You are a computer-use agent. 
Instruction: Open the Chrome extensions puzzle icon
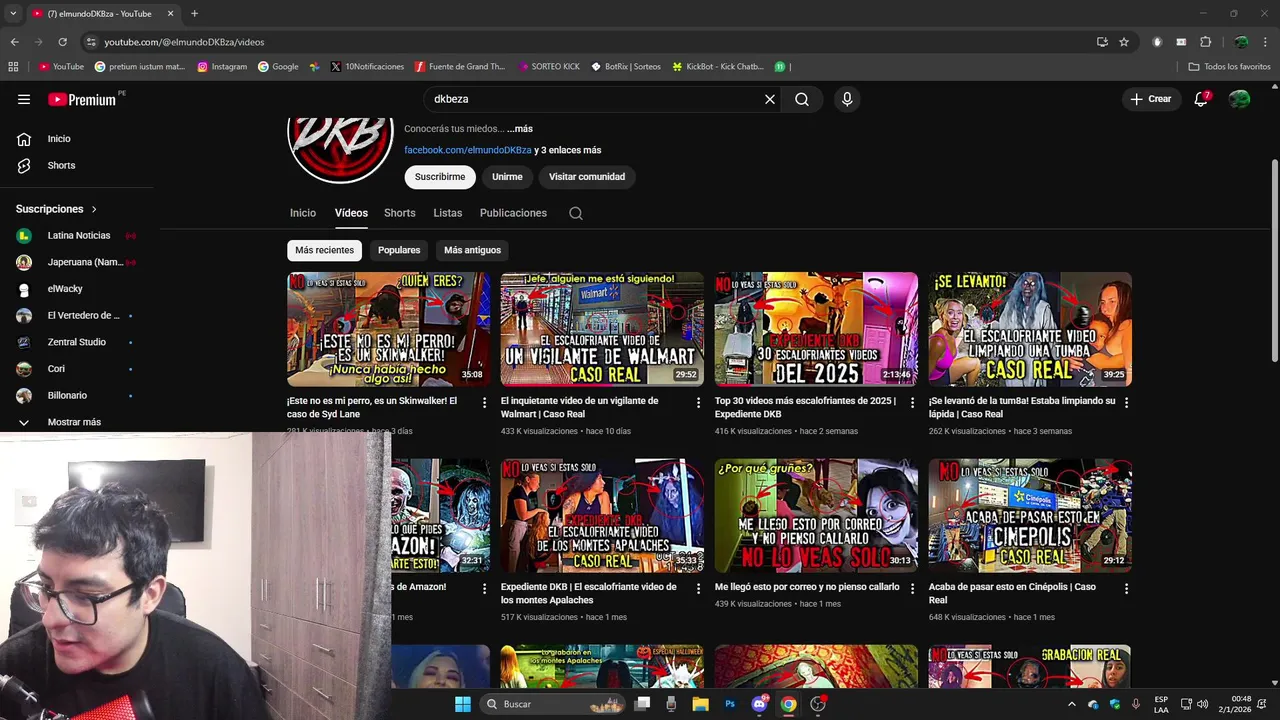1205,42
